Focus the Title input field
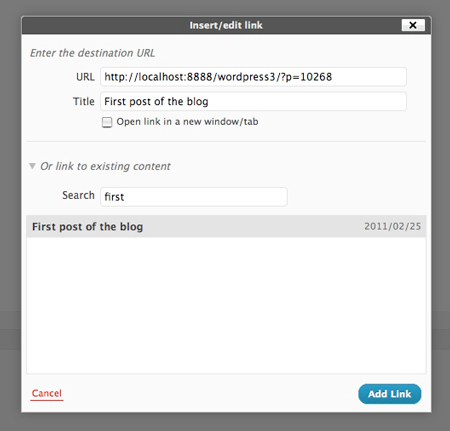This screenshot has height=431, width=450. pyautogui.click(x=253, y=101)
